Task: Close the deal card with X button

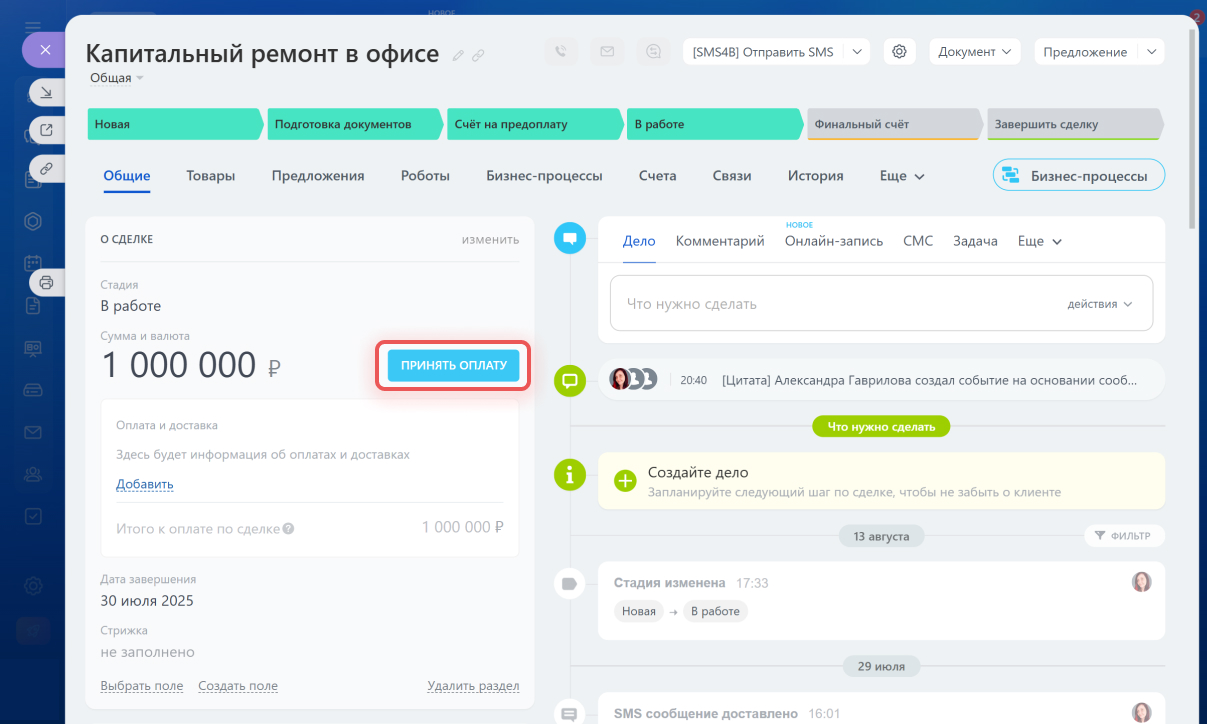Action: coord(44,49)
